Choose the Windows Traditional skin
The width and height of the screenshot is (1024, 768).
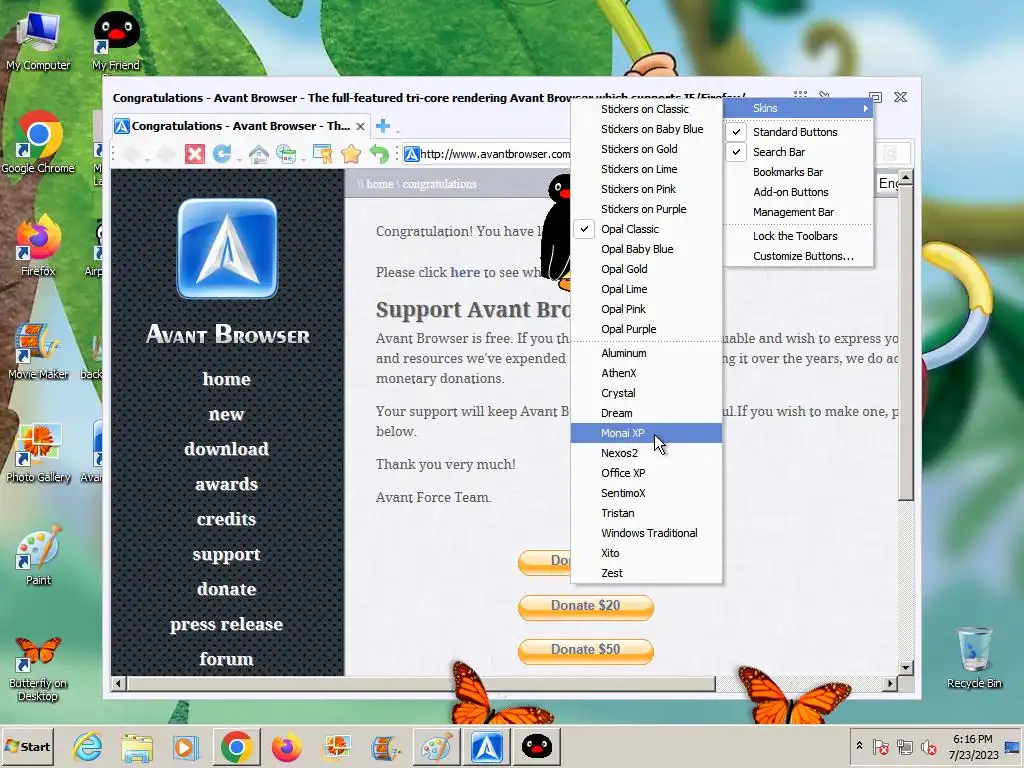pos(647,533)
